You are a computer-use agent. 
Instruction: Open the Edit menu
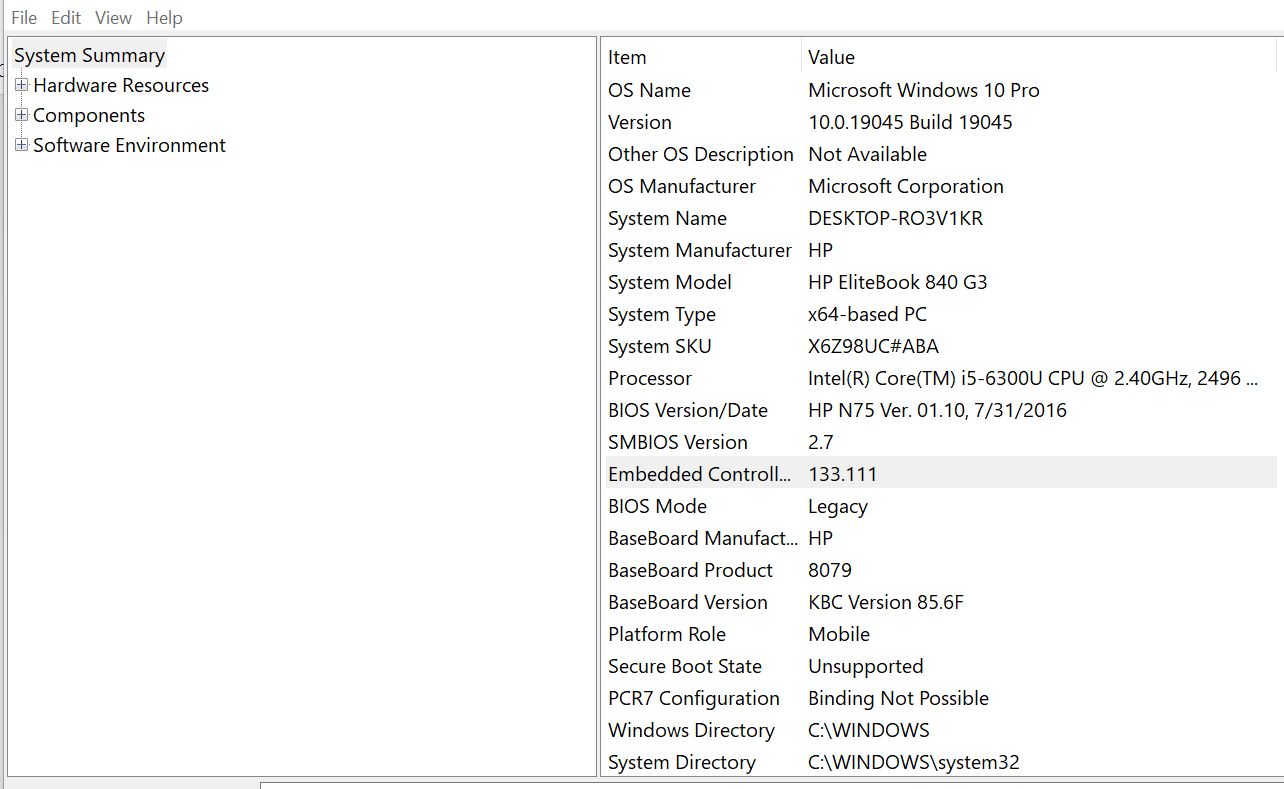(x=65, y=17)
